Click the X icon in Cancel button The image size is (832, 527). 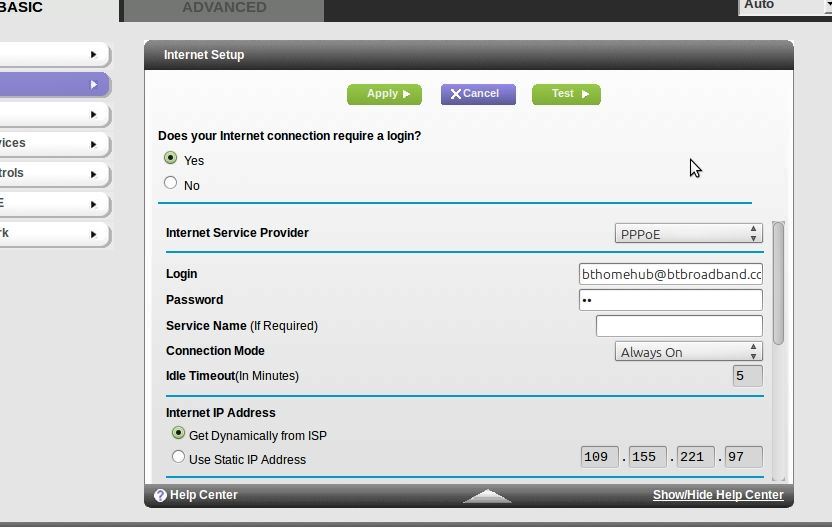pos(455,94)
